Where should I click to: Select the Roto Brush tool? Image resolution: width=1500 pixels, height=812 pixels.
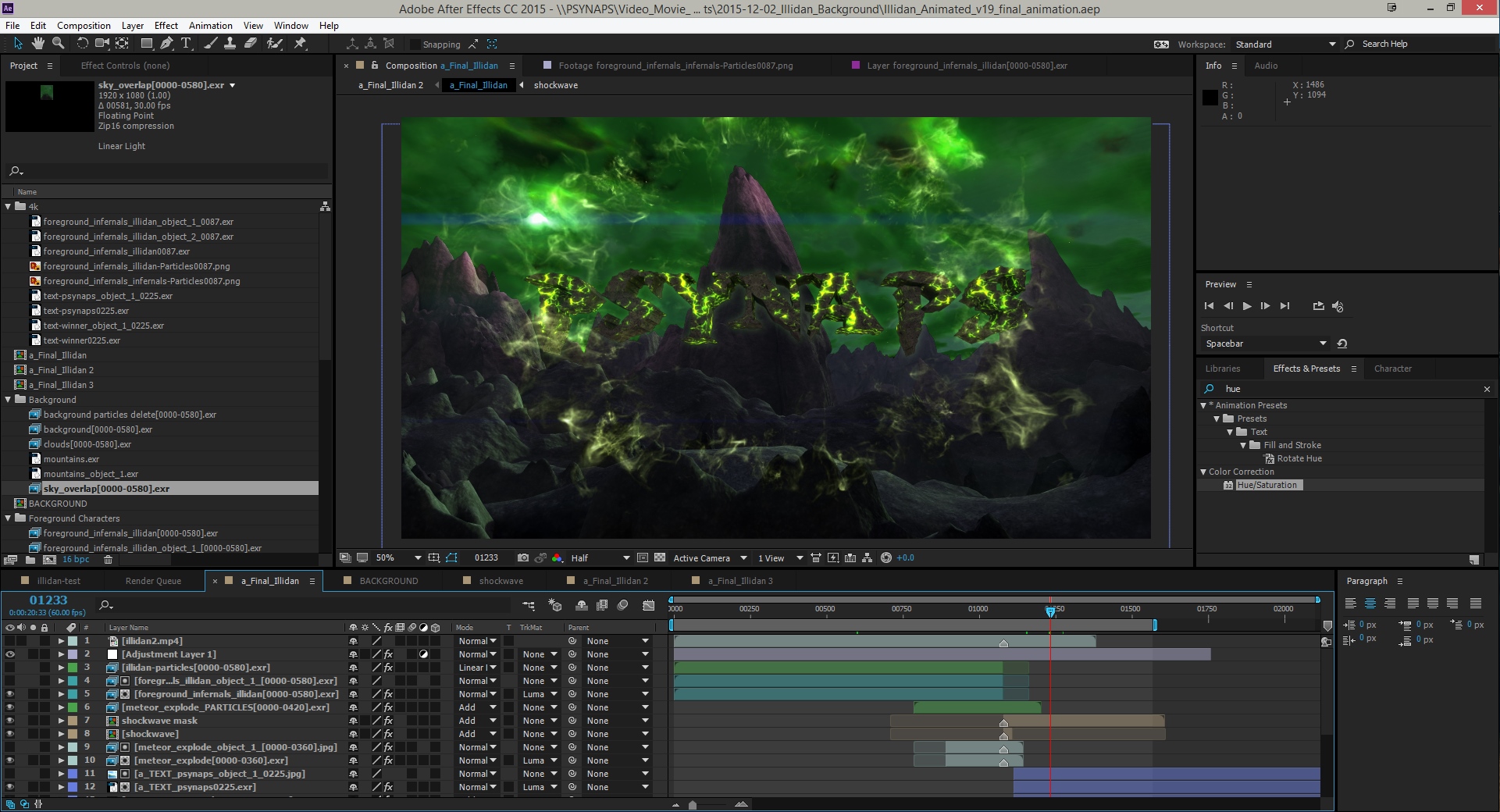275,44
